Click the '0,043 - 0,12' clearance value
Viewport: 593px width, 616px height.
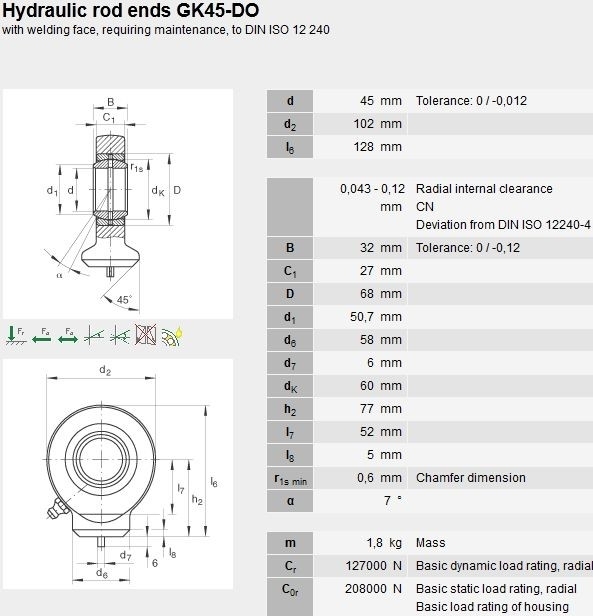click(x=373, y=189)
